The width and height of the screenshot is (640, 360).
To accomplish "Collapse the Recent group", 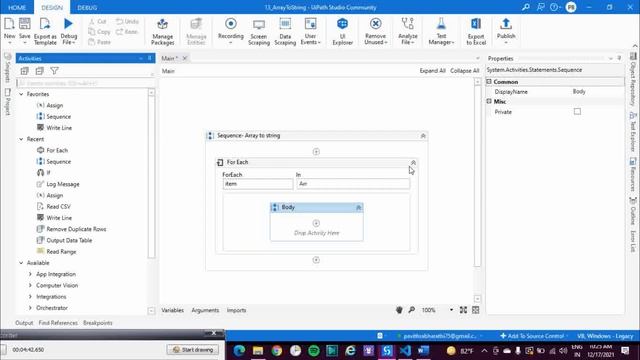I will [x=21, y=139].
